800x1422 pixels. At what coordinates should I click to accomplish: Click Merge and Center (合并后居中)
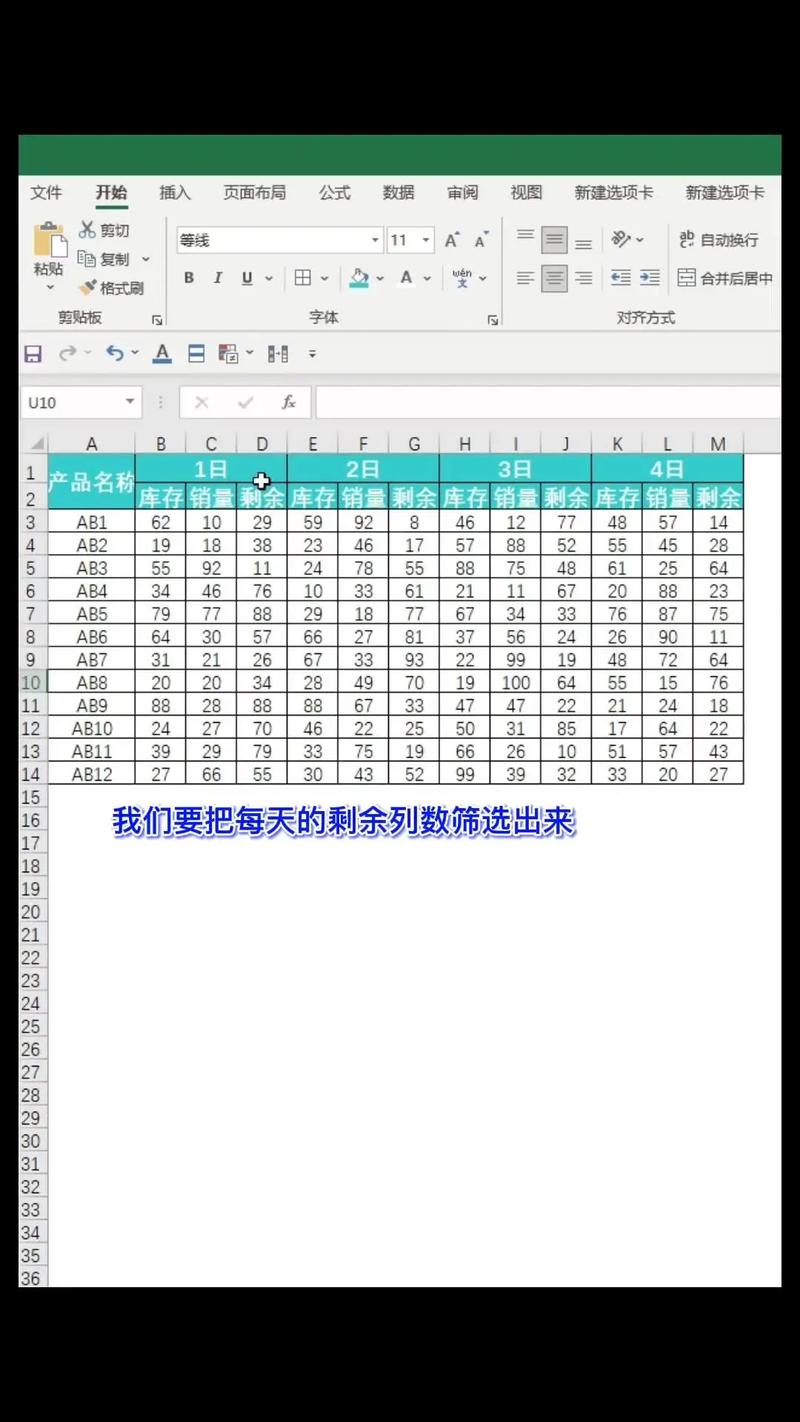tap(725, 278)
